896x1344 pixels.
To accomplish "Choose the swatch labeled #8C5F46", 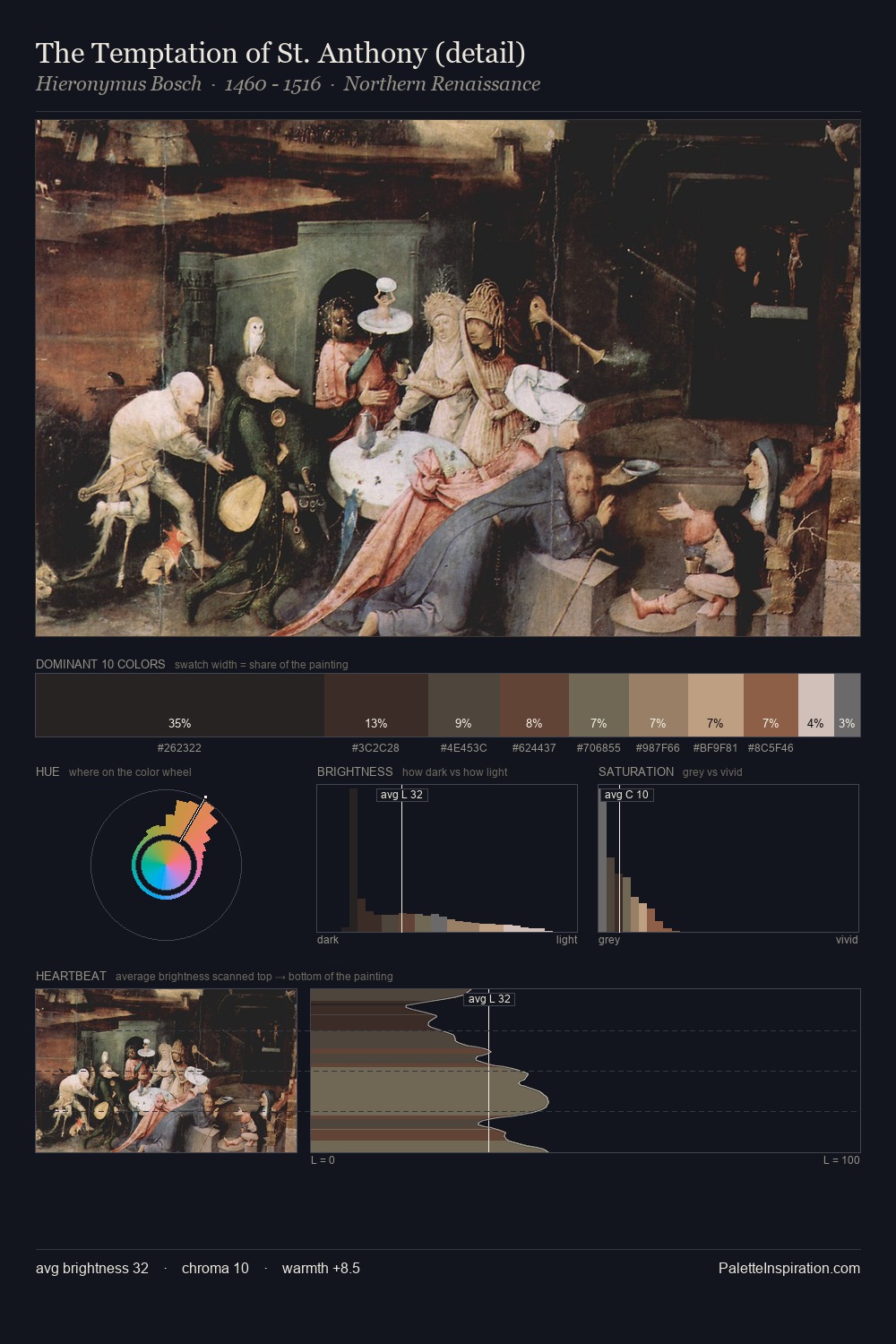I will tap(771, 705).
